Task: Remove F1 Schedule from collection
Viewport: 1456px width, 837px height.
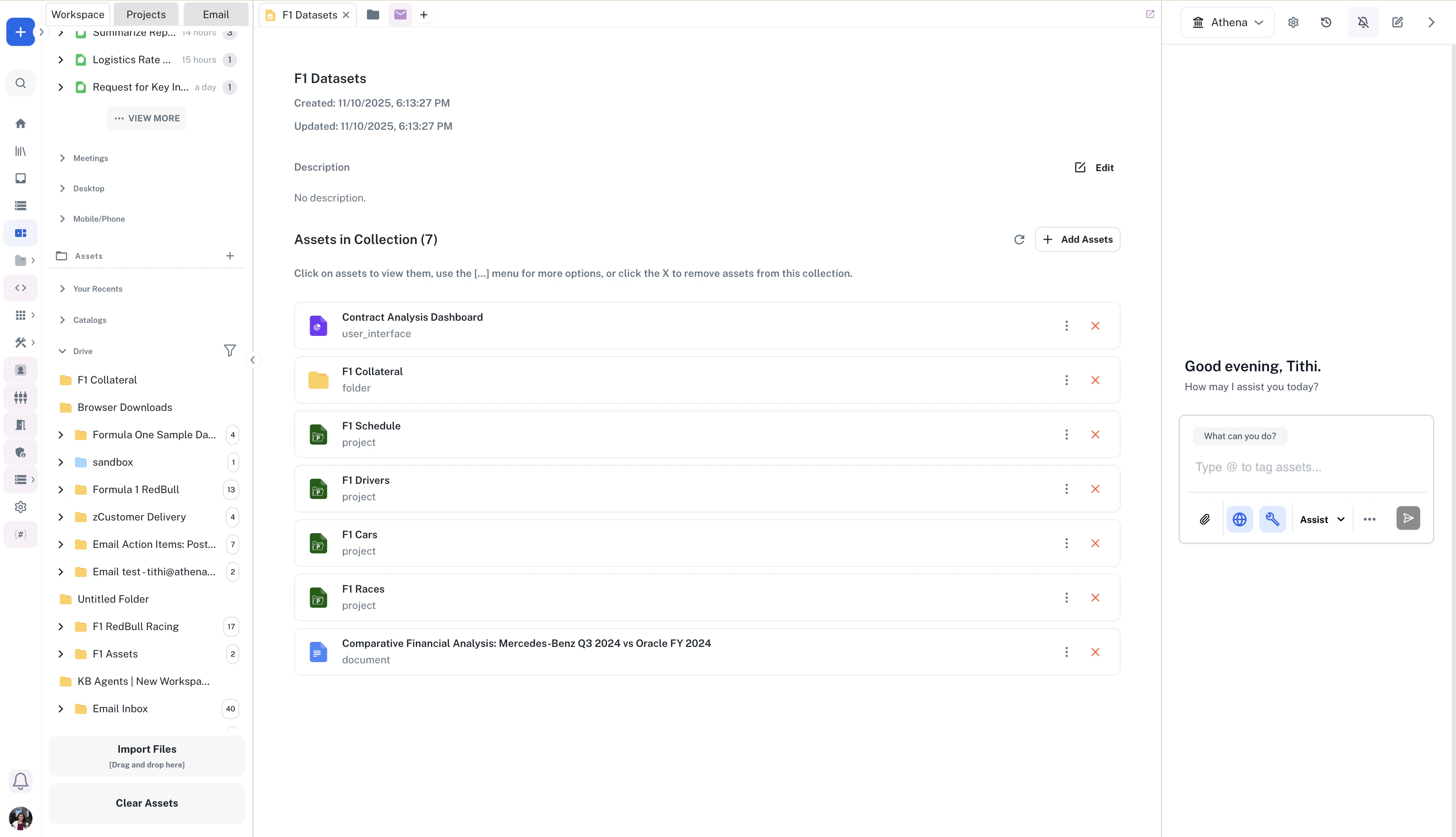Action: click(x=1095, y=435)
